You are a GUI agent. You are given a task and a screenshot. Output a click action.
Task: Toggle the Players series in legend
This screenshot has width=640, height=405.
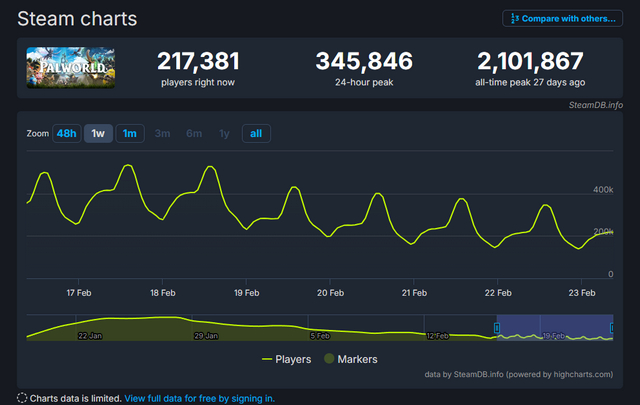(286, 359)
